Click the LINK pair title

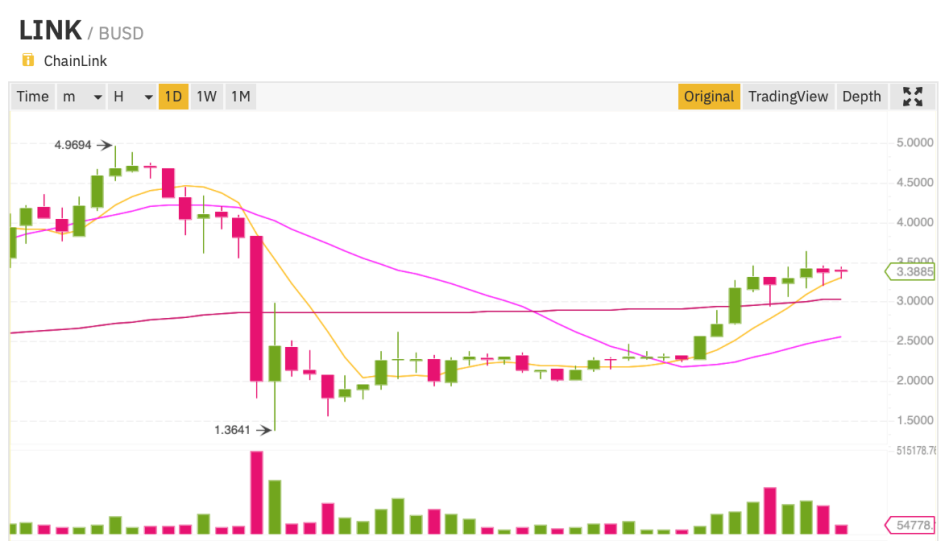tap(50, 30)
